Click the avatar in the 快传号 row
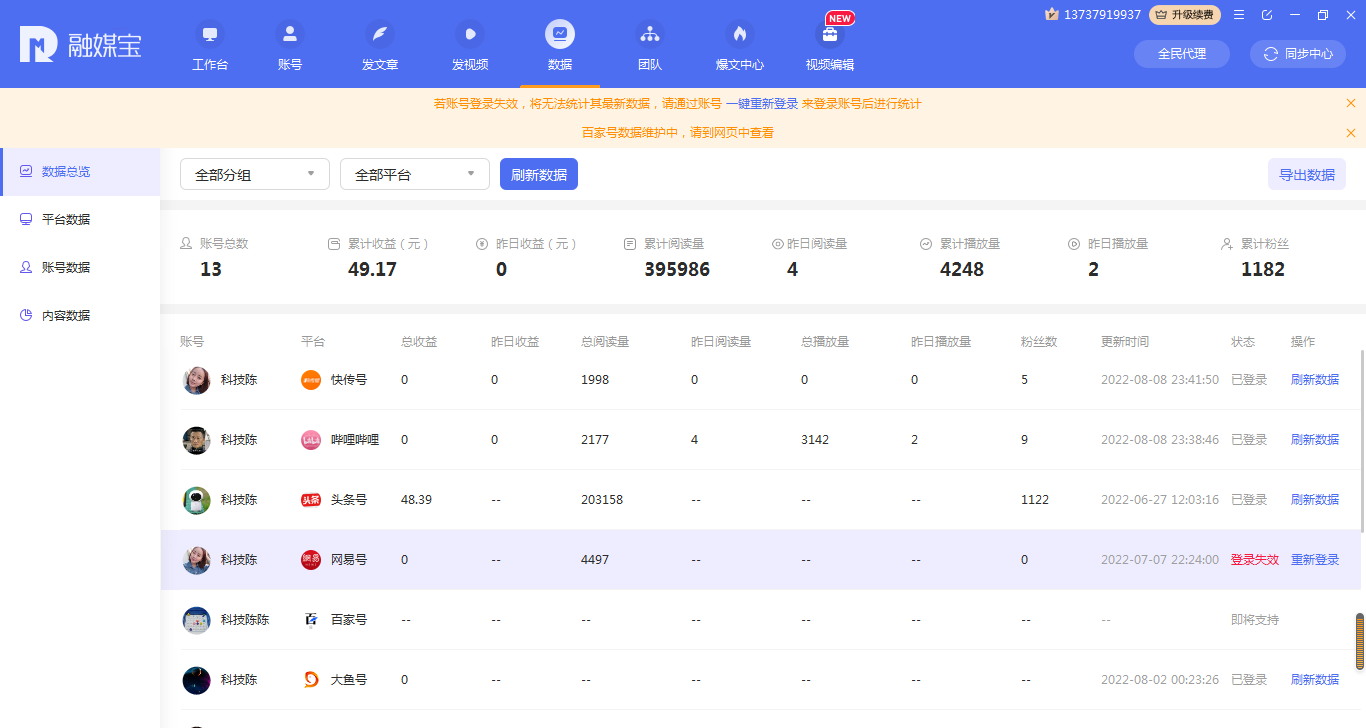 (x=196, y=380)
